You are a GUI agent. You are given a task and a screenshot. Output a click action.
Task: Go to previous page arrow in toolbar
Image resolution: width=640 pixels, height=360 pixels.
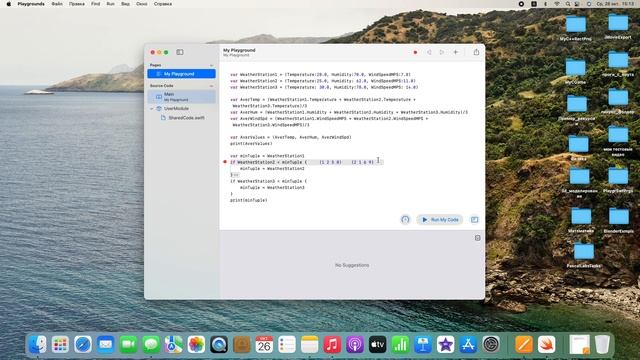coord(429,52)
